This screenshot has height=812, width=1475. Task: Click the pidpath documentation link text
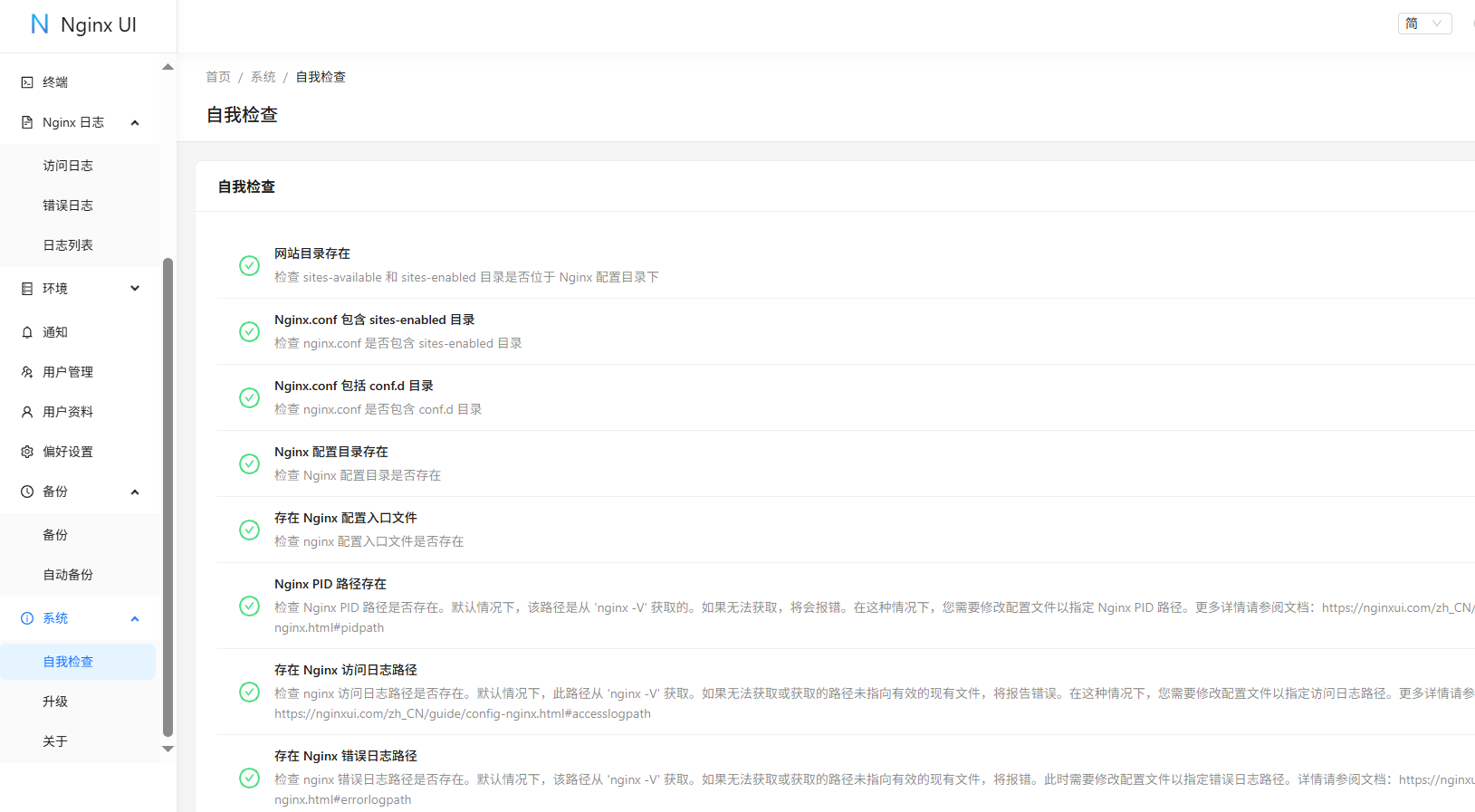(x=330, y=627)
